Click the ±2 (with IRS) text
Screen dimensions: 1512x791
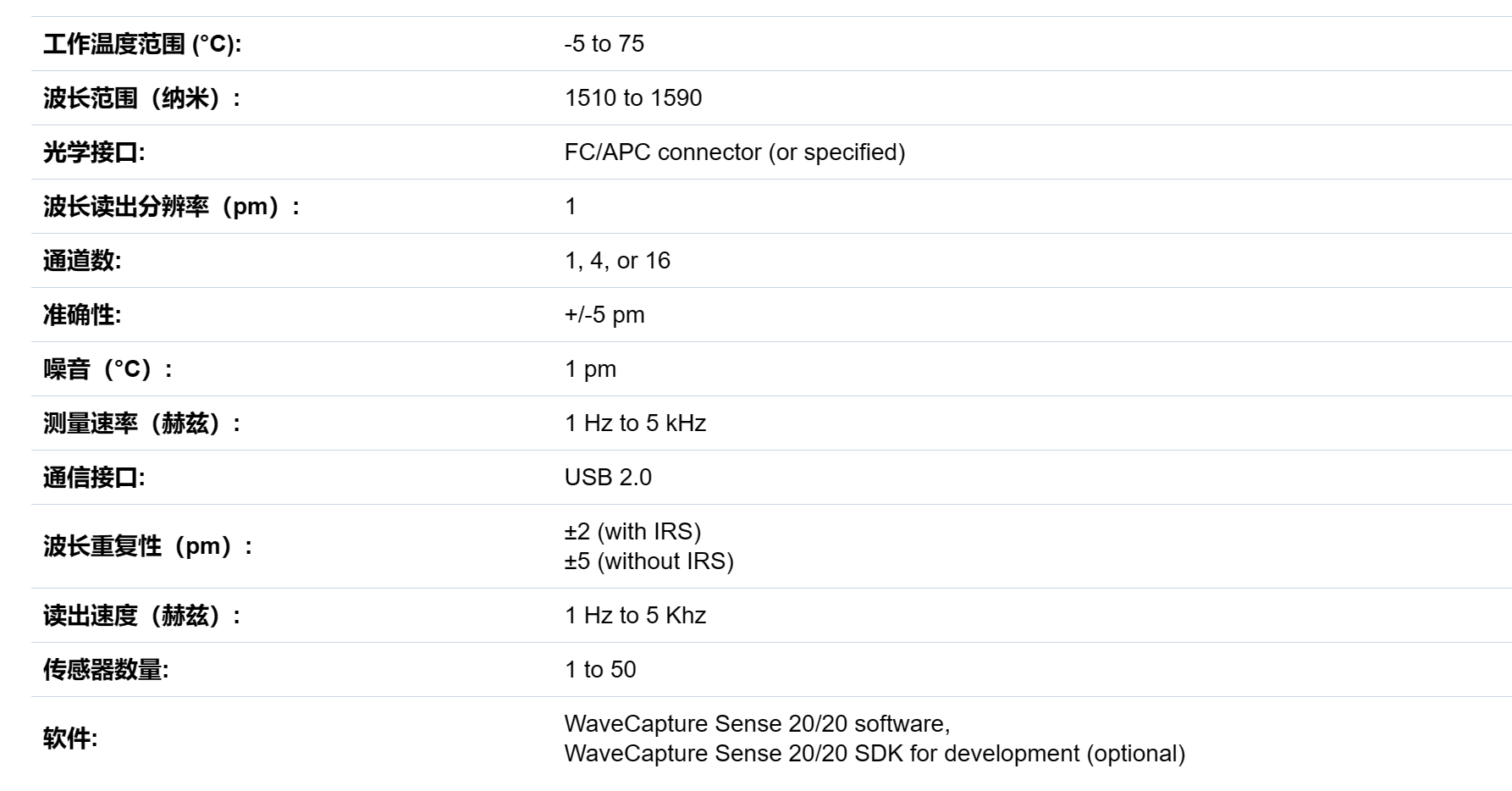[633, 532]
